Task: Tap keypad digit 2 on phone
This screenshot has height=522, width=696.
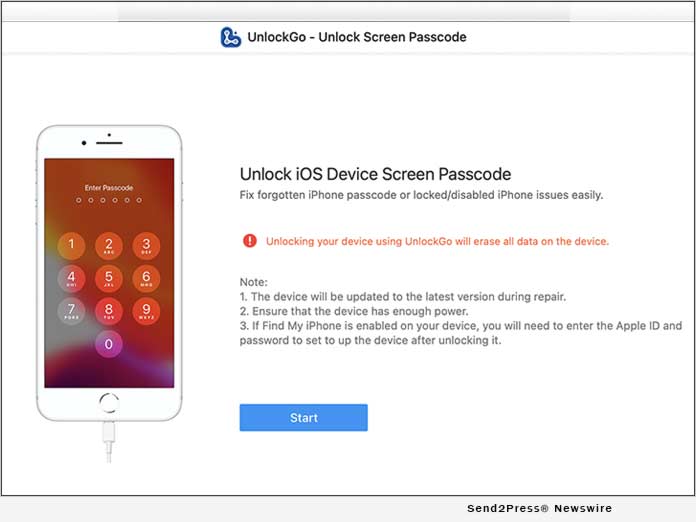Action: click(109, 245)
